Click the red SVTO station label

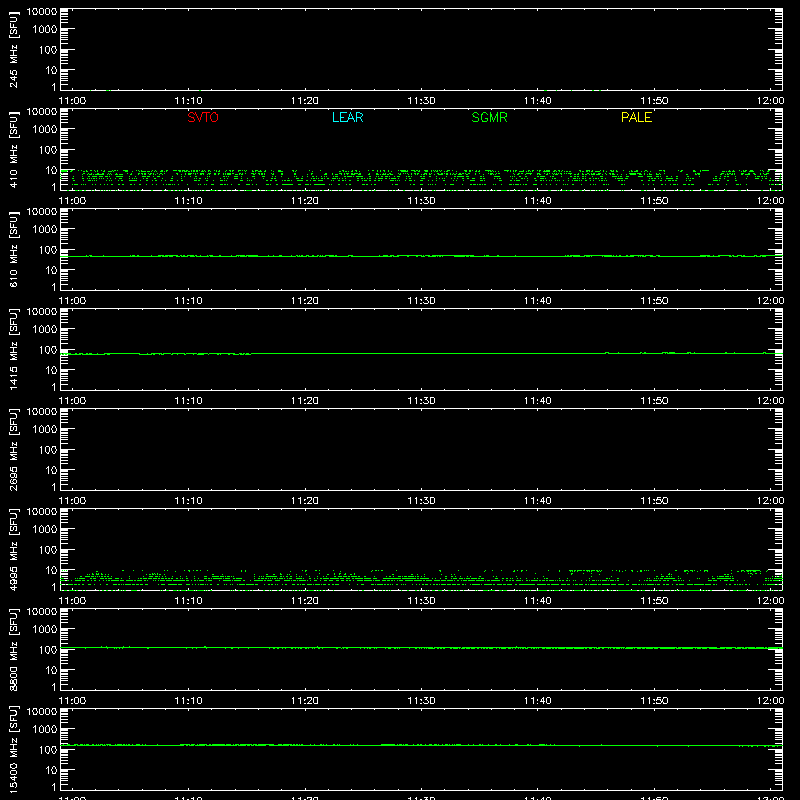tap(203, 117)
